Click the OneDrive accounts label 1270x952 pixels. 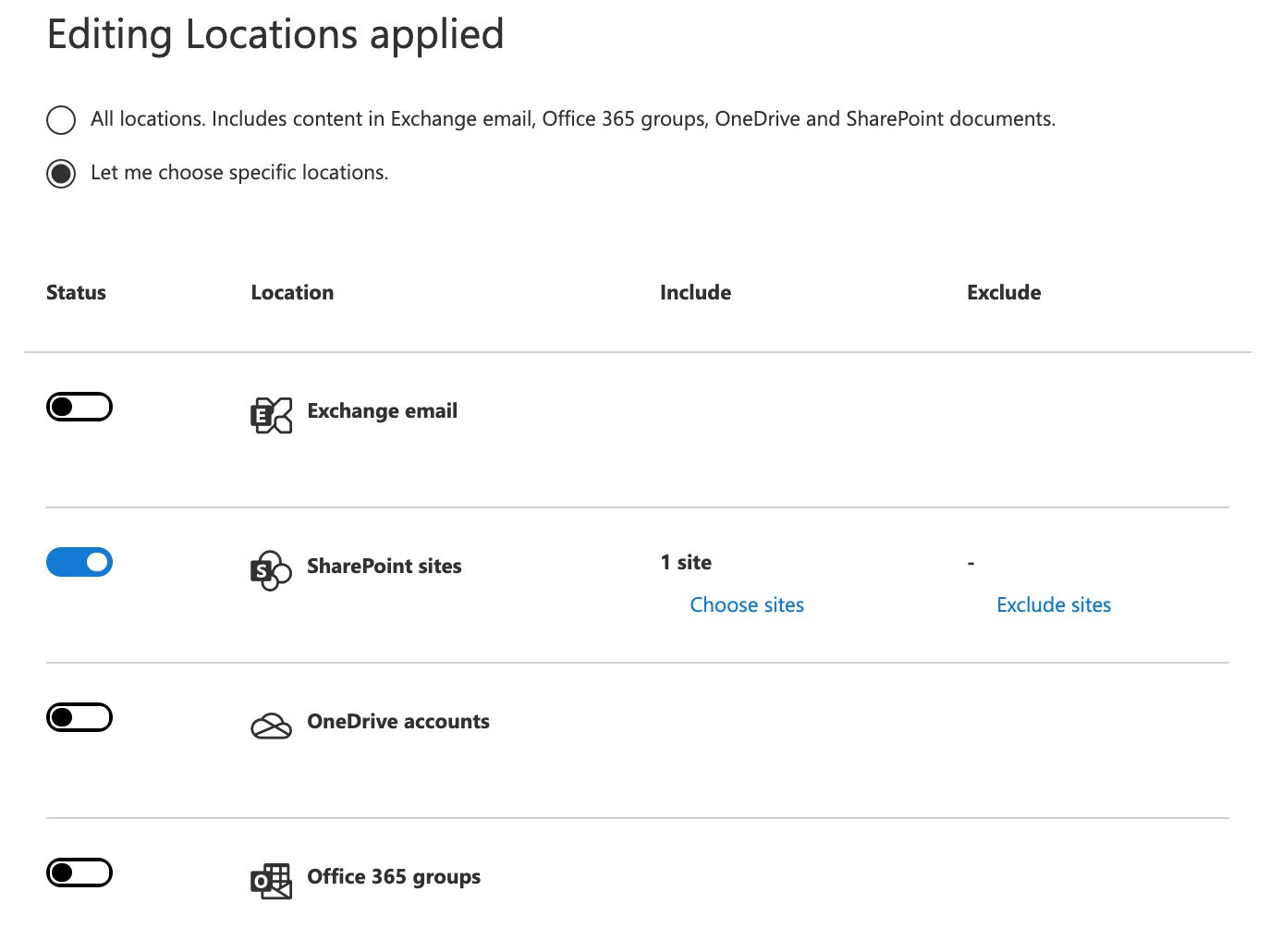398,722
